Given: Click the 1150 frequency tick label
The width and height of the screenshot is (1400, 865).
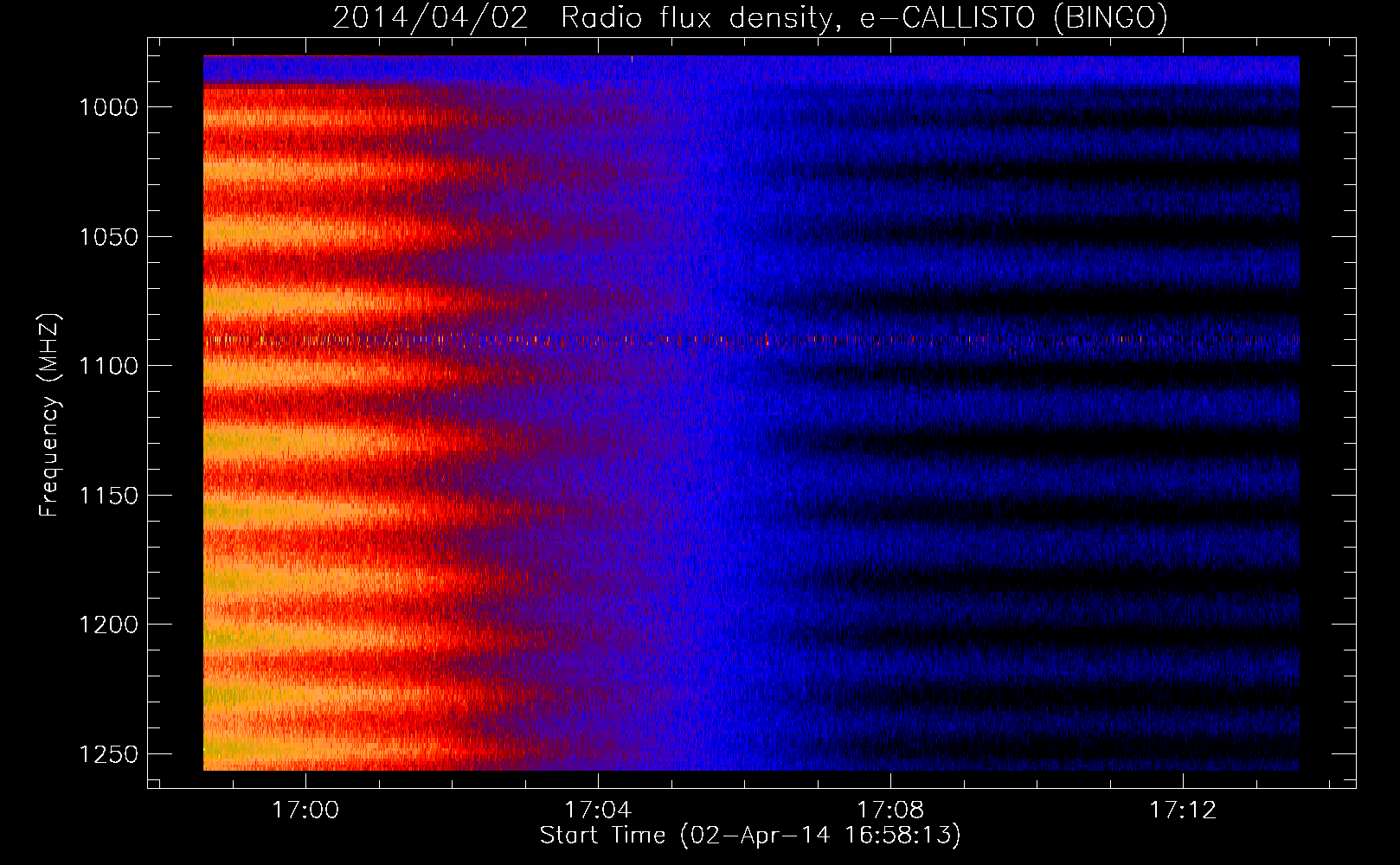Looking at the screenshot, I should click(x=108, y=496).
